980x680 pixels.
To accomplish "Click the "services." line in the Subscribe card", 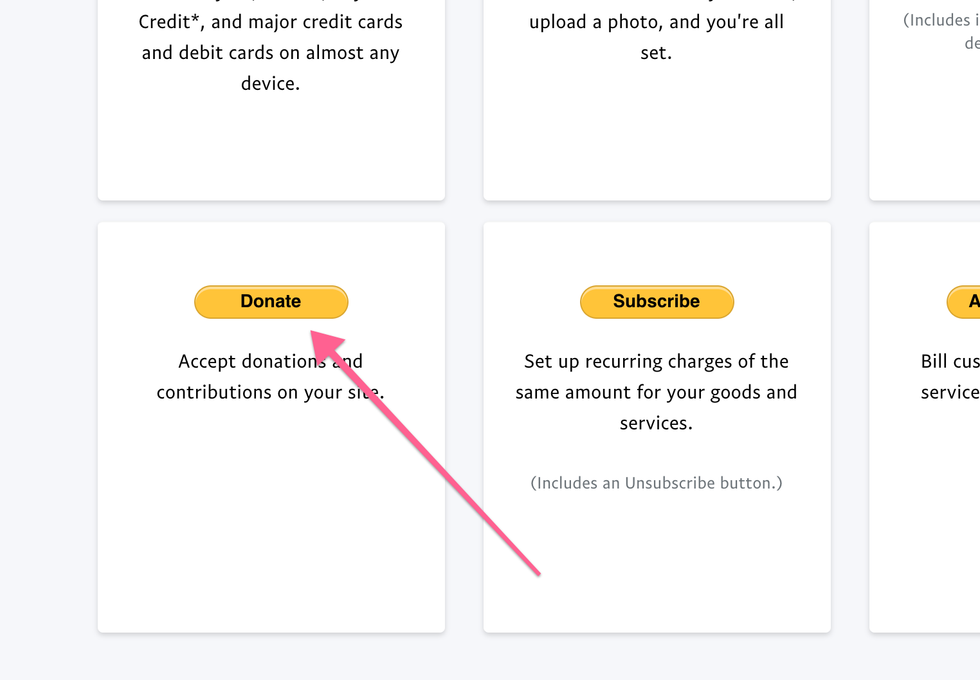I will coord(656,423).
